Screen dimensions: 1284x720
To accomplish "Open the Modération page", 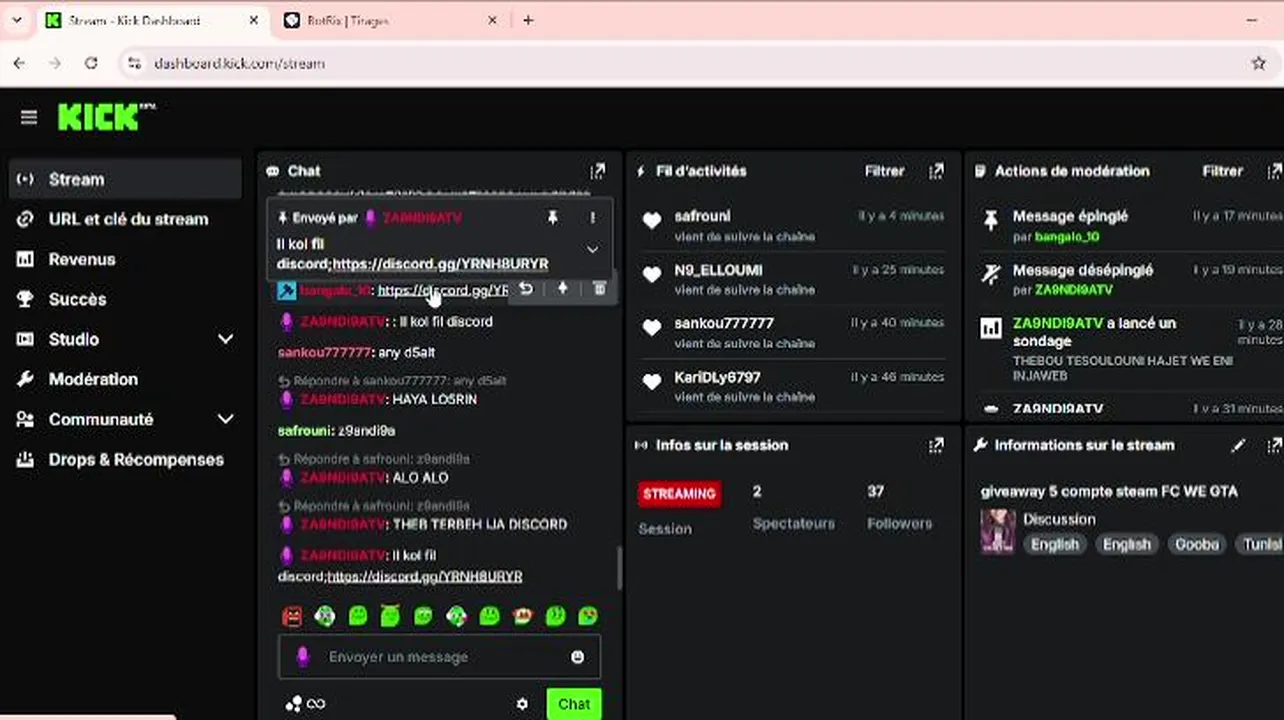I will click(x=126, y=379).
